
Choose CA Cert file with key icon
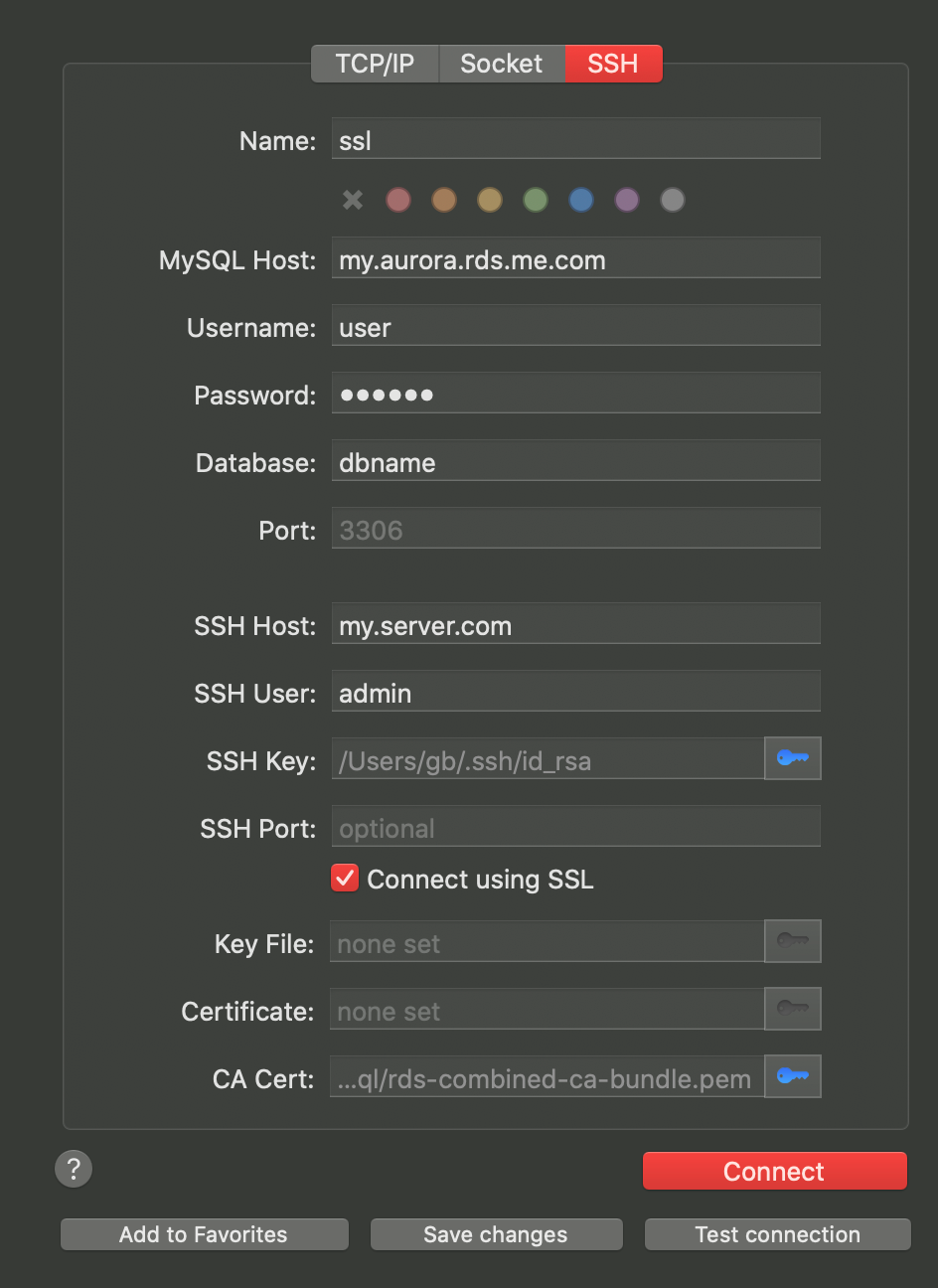click(793, 1076)
